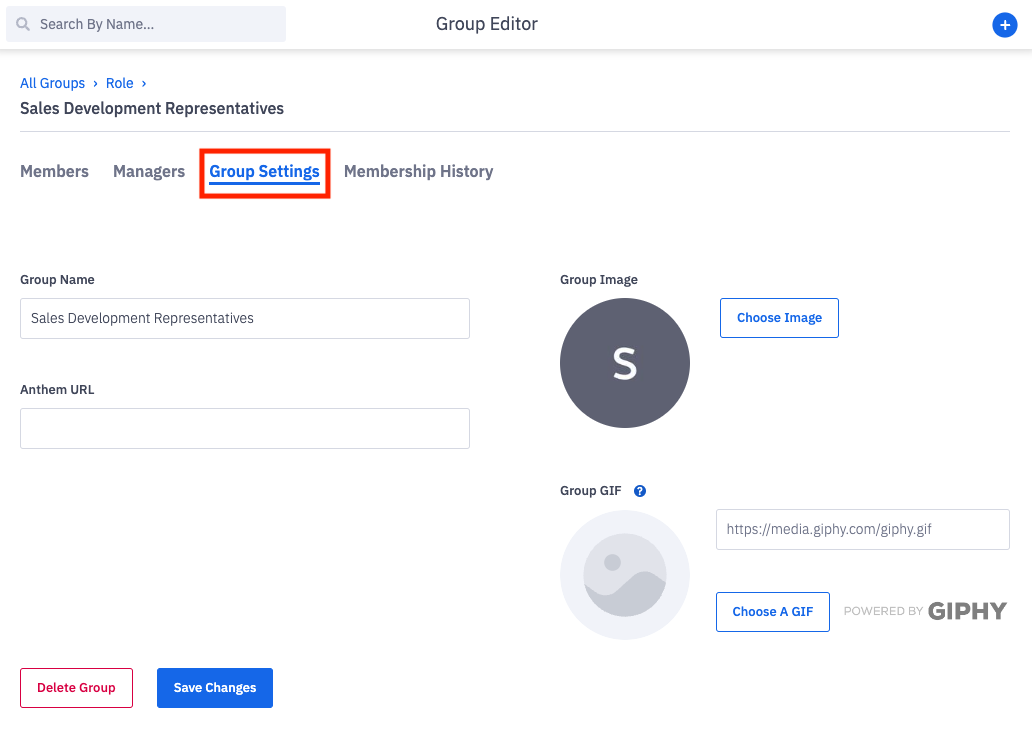Click the chevron after All Groups breadcrumb
This screenshot has height=742, width=1032.
coord(95,83)
